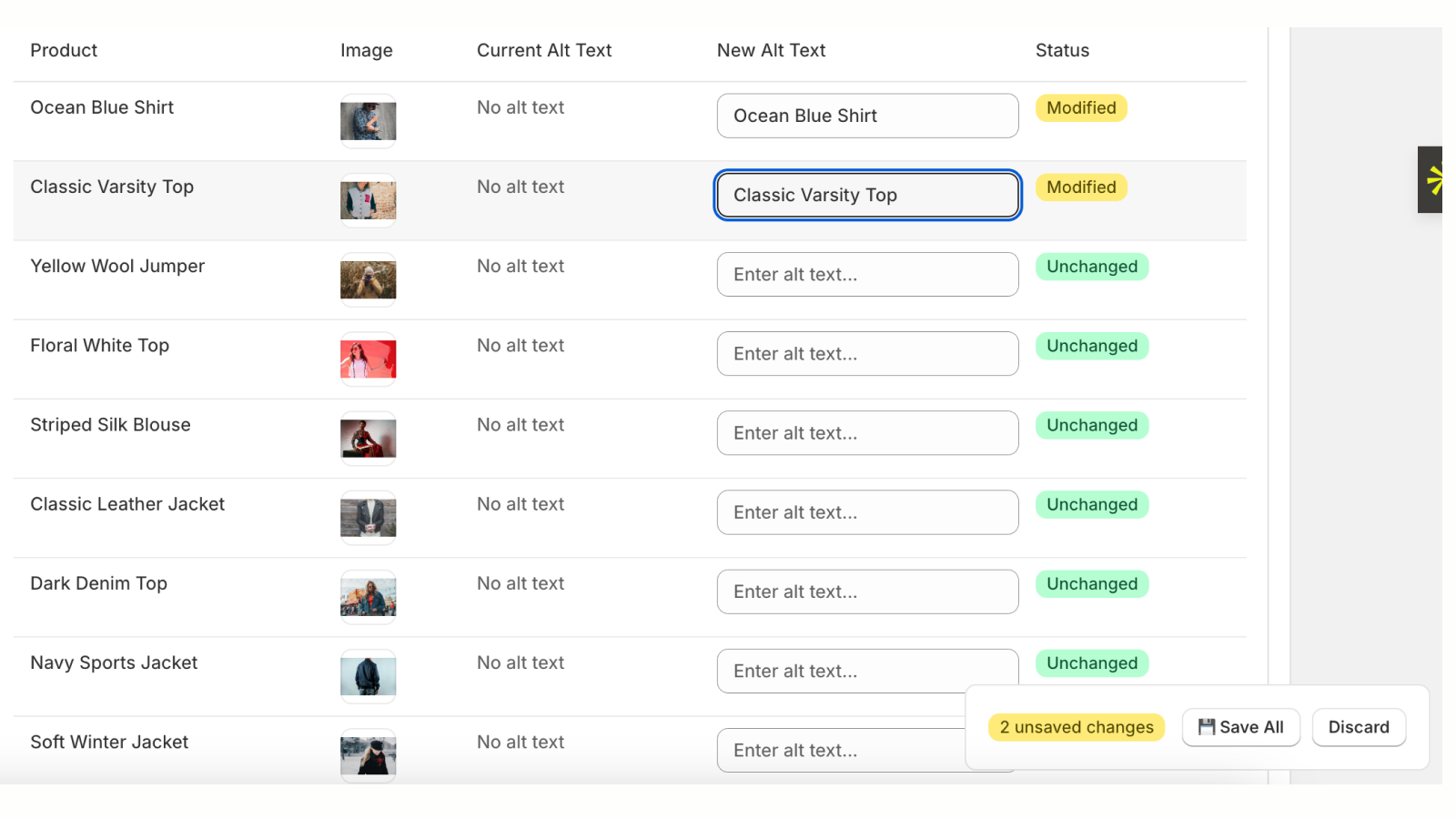The height and width of the screenshot is (819, 1456).
Task: Click the Unchanged badge for Dark Denim Top
Action: click(1092, 583)
